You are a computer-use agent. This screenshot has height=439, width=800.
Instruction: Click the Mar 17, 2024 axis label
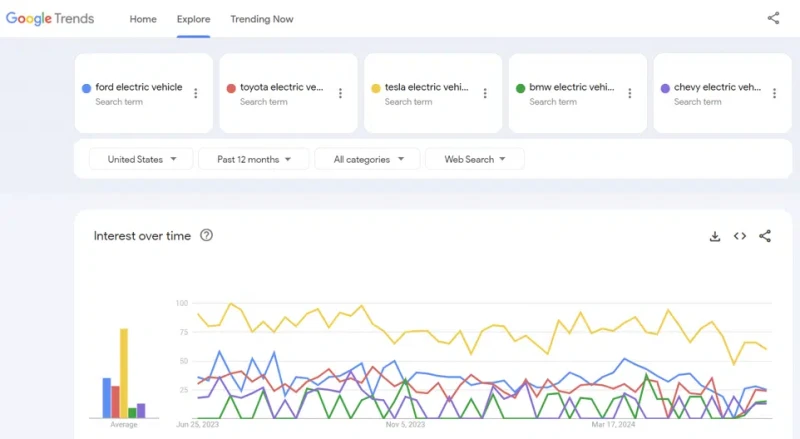coord(613,424)
